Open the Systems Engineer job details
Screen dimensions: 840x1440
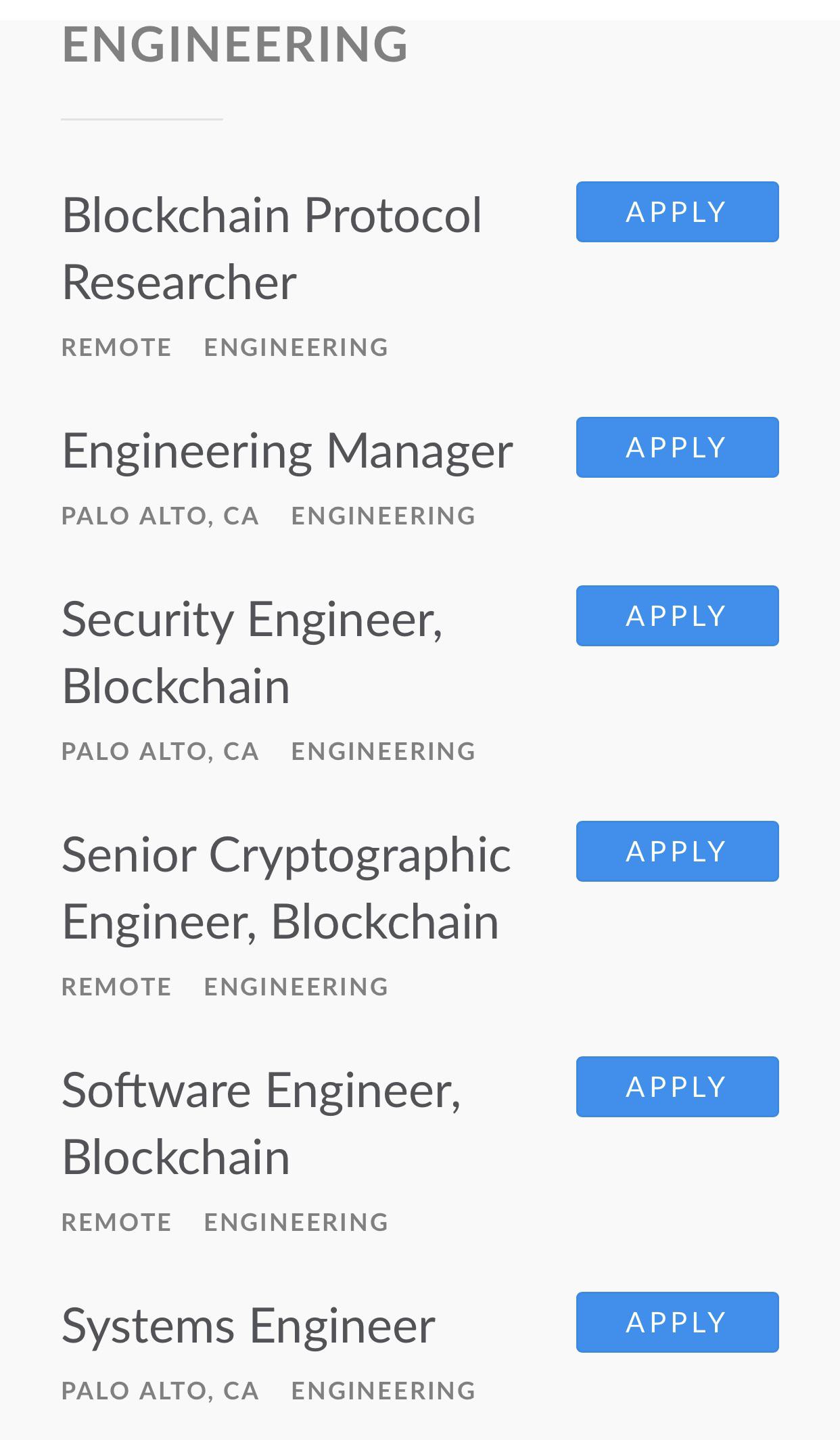click(248, 1323)
